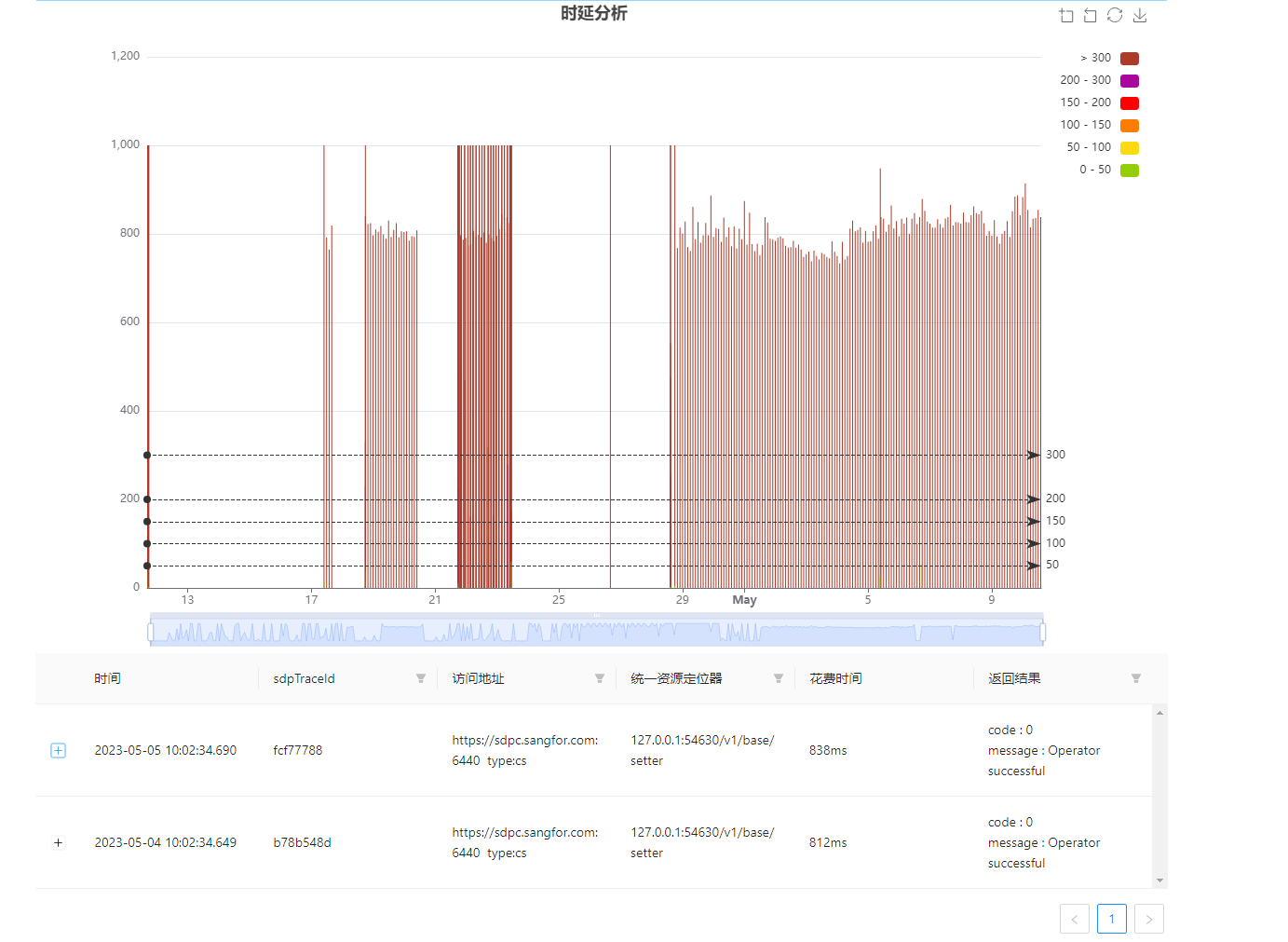Open the 返回结果 column filter
The height and width of the screenshot is (942, 1288).
[1136, 678]
